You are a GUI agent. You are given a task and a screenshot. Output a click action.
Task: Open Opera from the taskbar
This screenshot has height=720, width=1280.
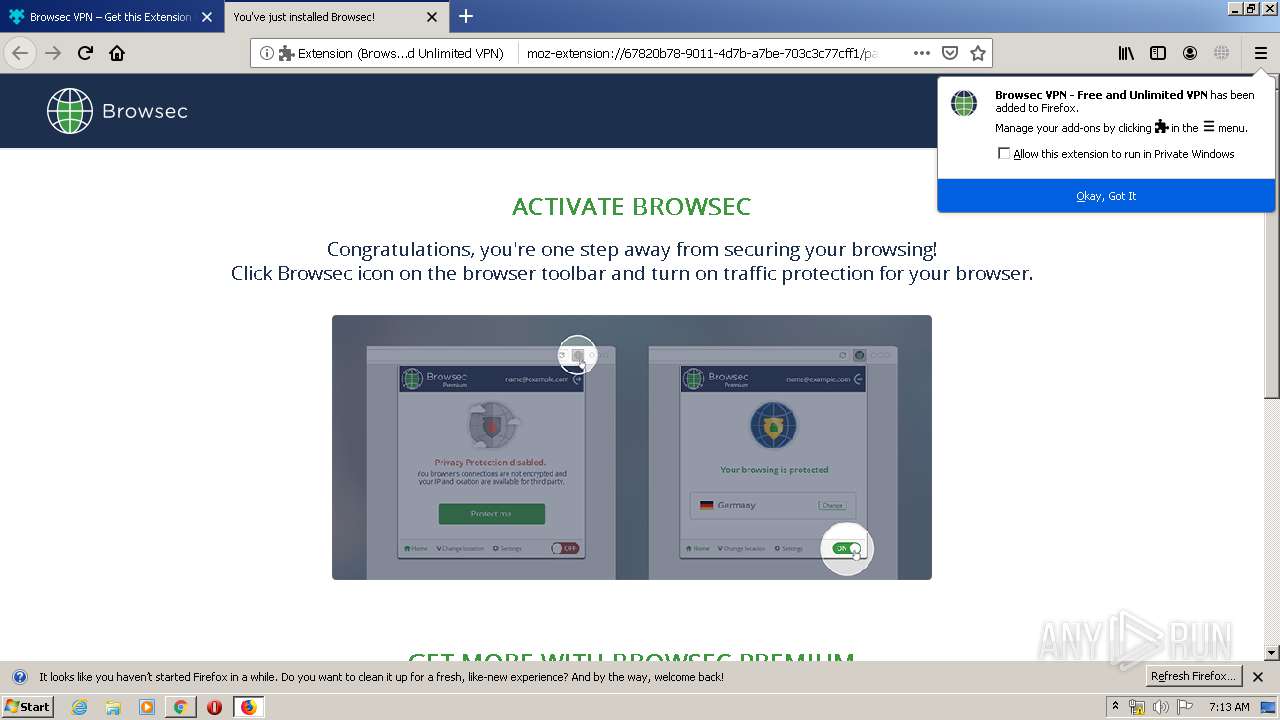click(214, 707)
